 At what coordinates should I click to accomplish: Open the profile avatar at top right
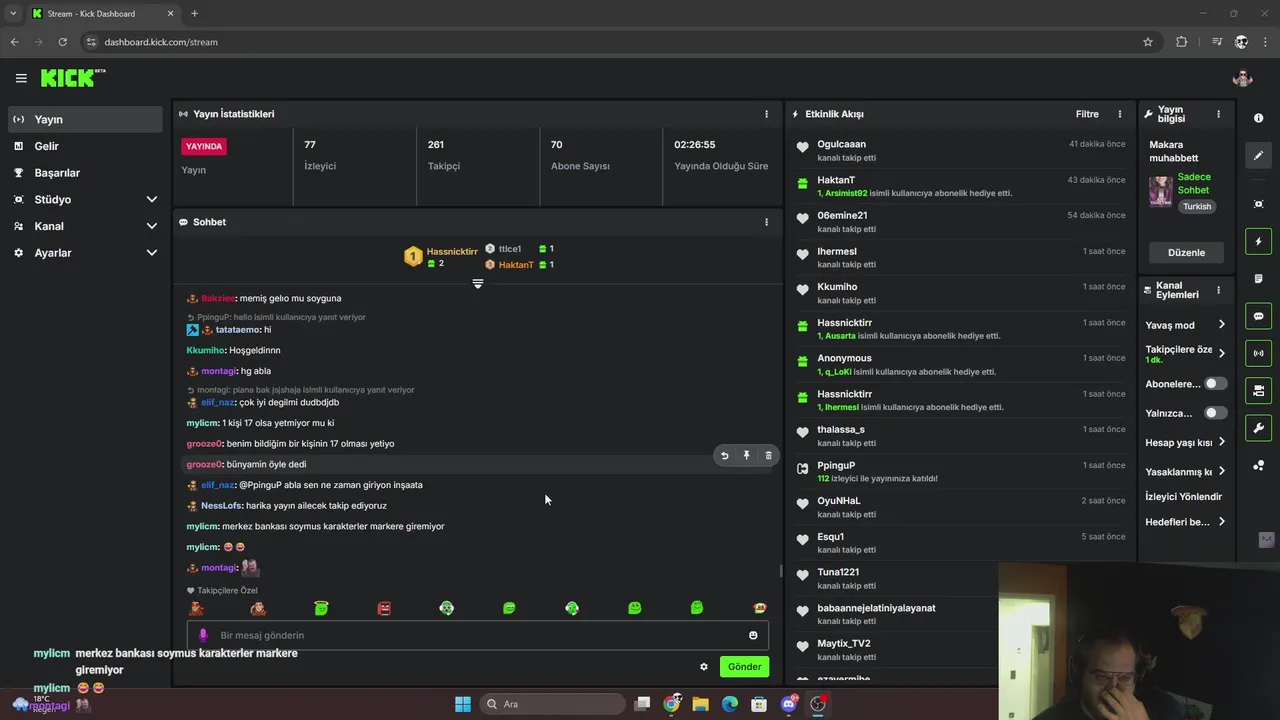[1242, 78]
